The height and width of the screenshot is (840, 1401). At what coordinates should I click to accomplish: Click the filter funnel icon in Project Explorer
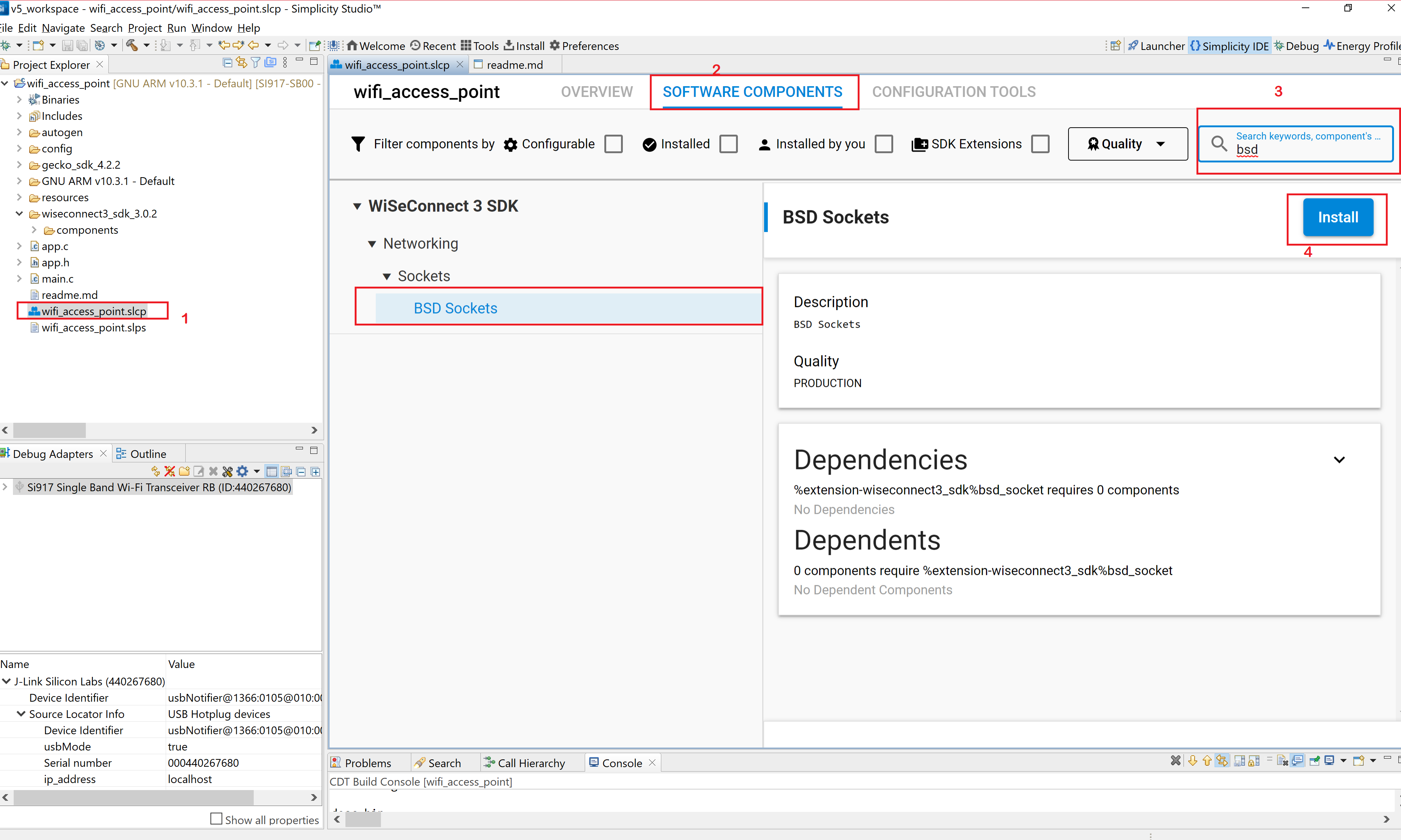pyautogui.click(x=256, y=62)
